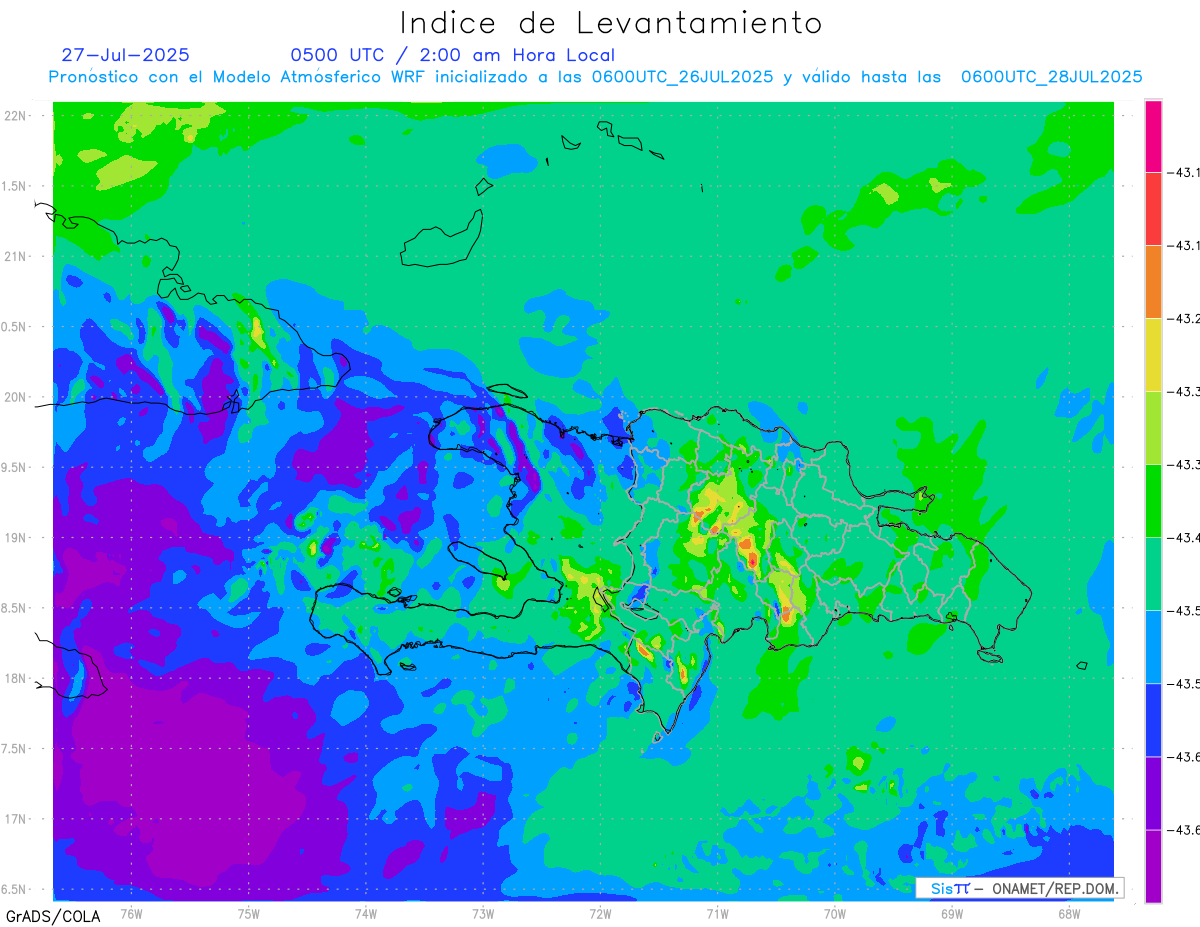Viewport: 1200px width, 927px height.
Task: Click the '0600UTC_28JUL2025' valid-until time
Action: click(1051, 77)
